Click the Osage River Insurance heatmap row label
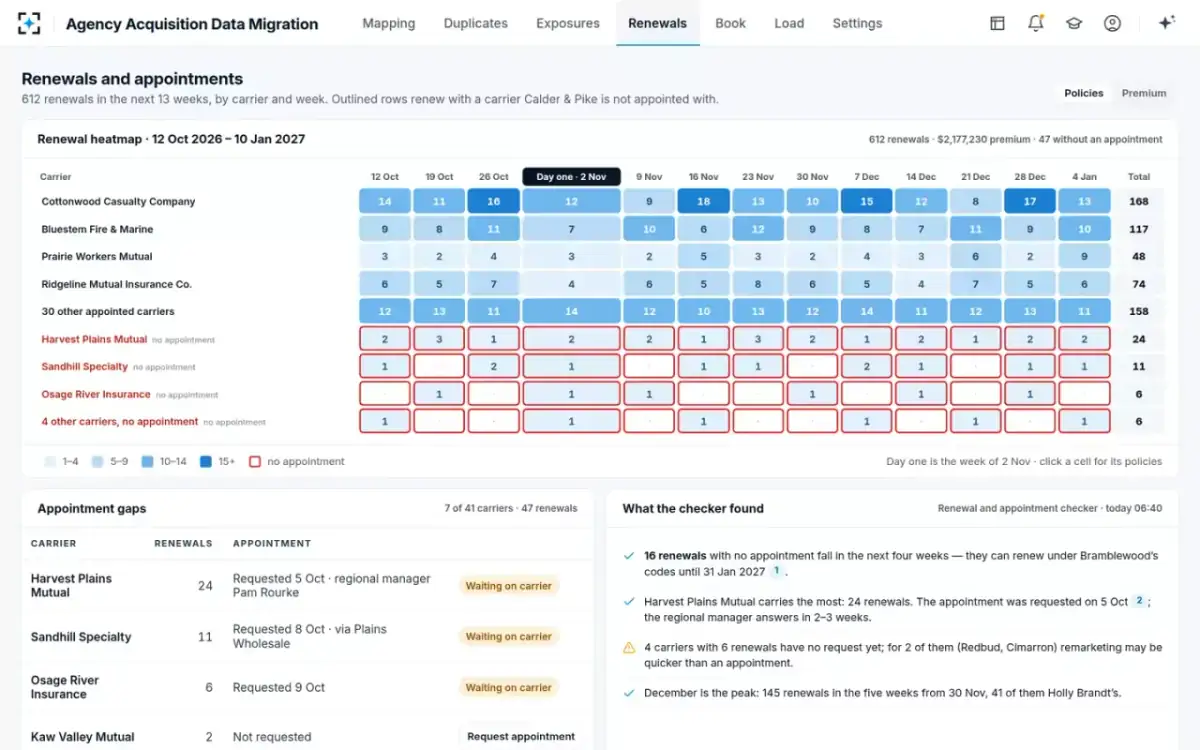Image resolution: width=1200 pixels, height=750 pixels. [96, 394]
